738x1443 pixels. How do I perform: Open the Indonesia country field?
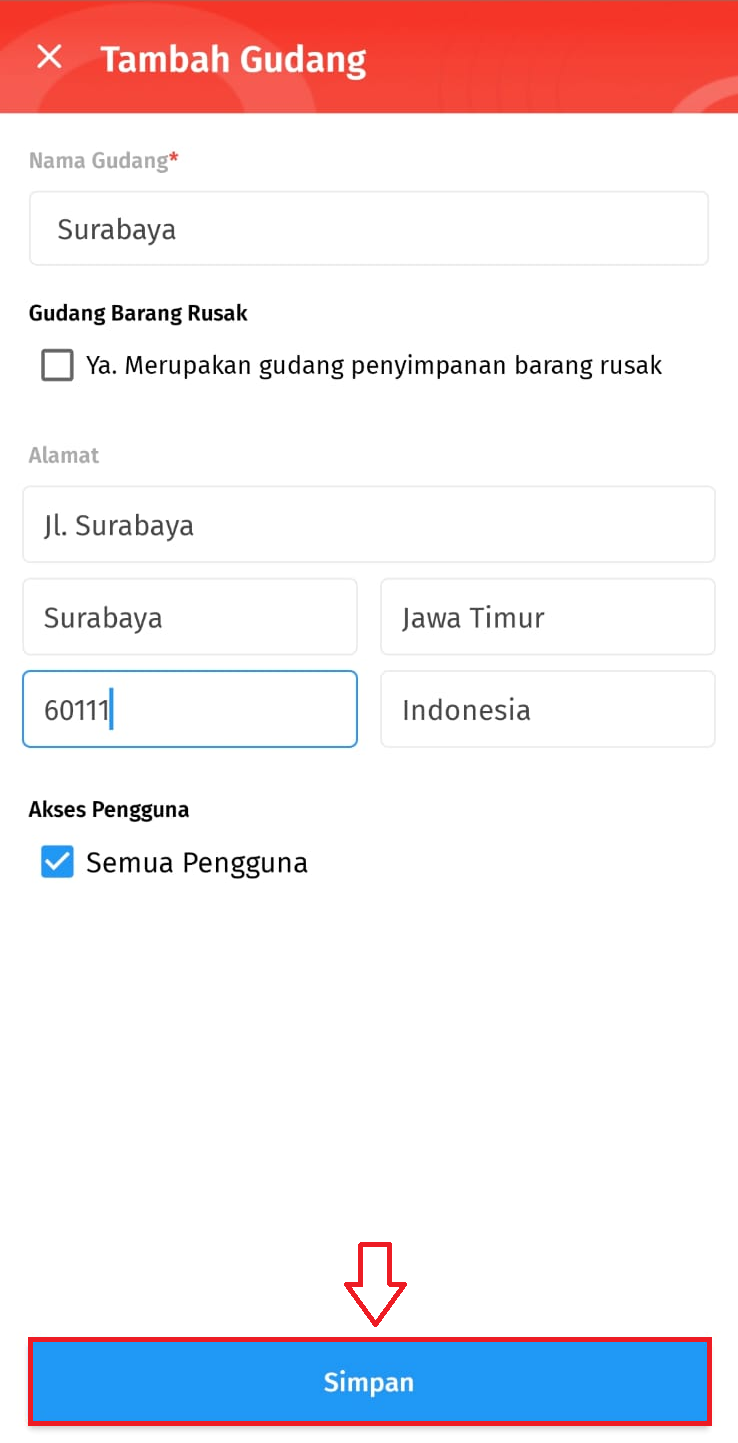[x=548, y=709]
